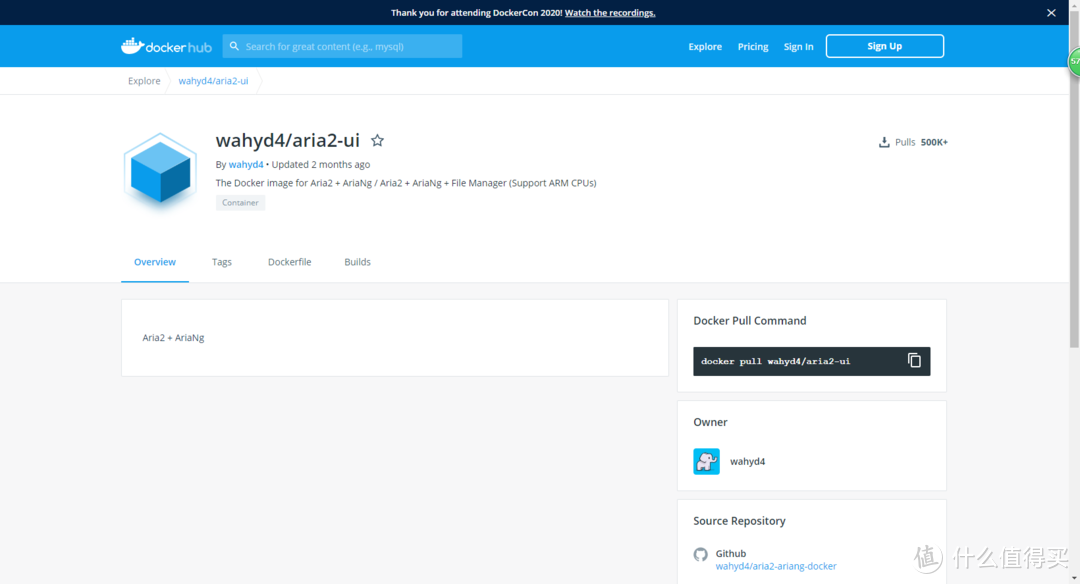Click the wahyd4 owner name
The image size is (1080, 584).
747,461
